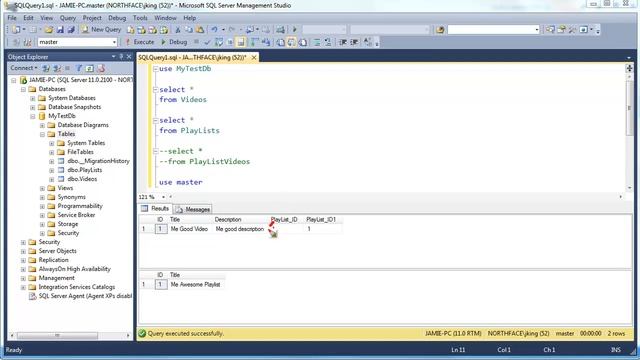Click the Disconnect icon in Object Explorer

coord(57,68)
